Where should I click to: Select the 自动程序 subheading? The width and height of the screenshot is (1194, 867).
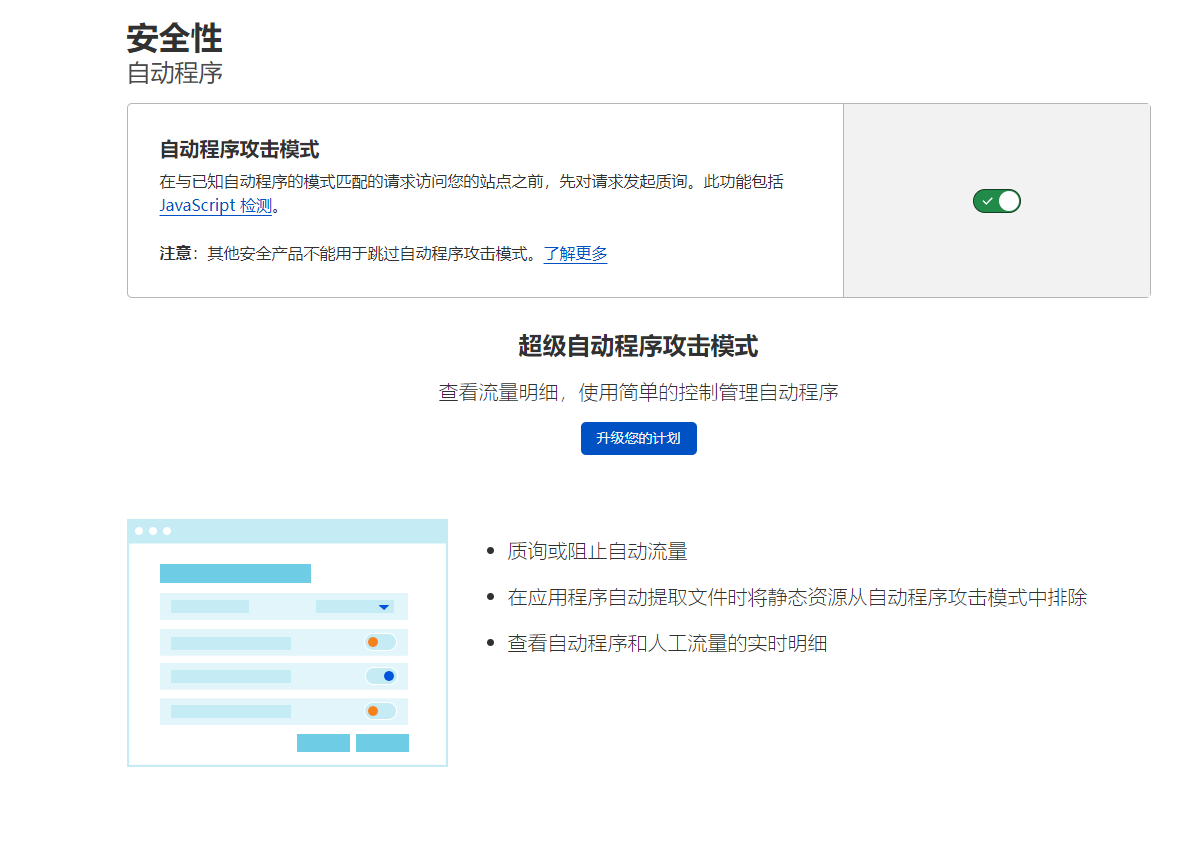[174, 73]
